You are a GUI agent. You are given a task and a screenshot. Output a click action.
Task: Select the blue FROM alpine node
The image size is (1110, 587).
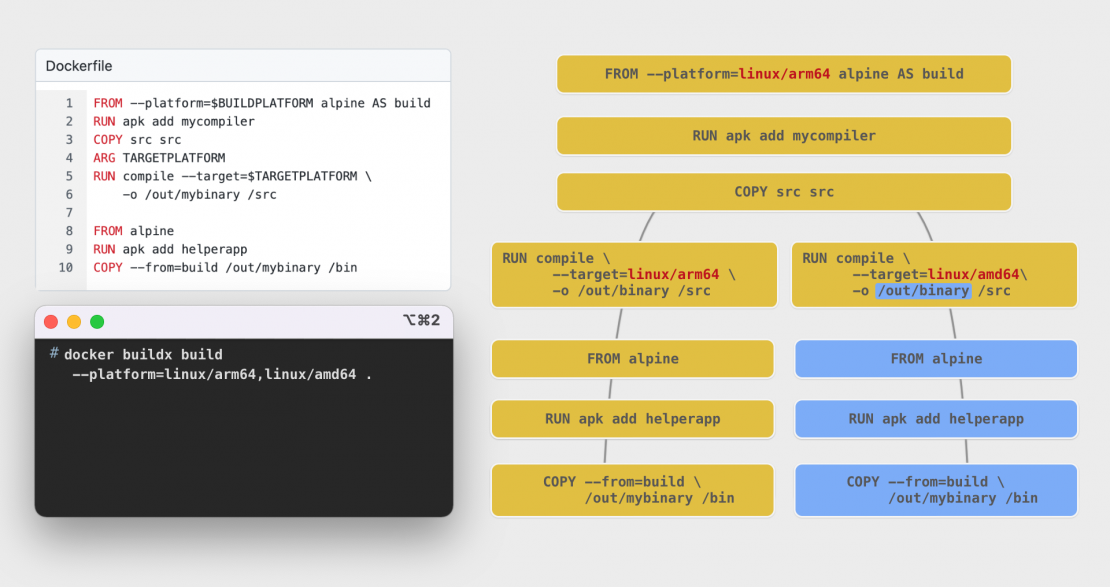click(x=936, y=359)
